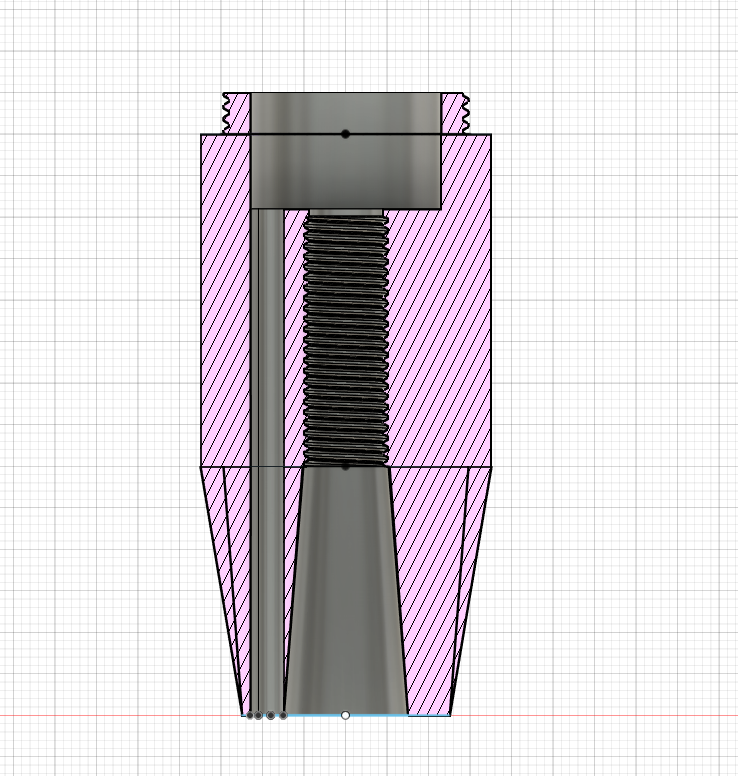The width and height of the screenshot is (738, 776).
Task: Click the left external thread profile at top
Action: tap(227, 112)
